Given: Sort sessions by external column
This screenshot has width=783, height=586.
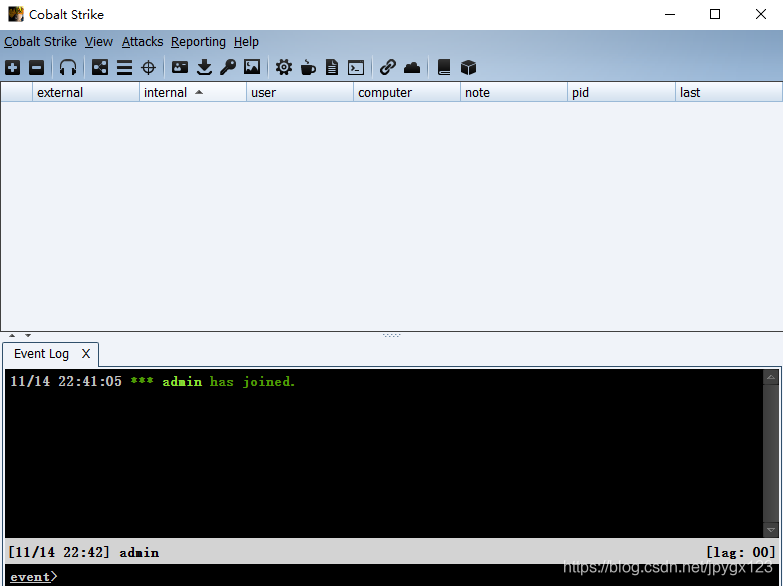Looking at the screenshot, I should tap(86, 92).
